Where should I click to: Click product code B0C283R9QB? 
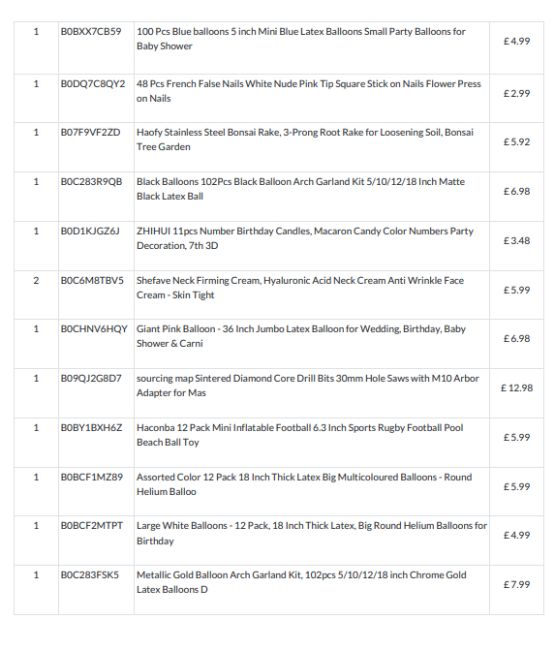91,182
